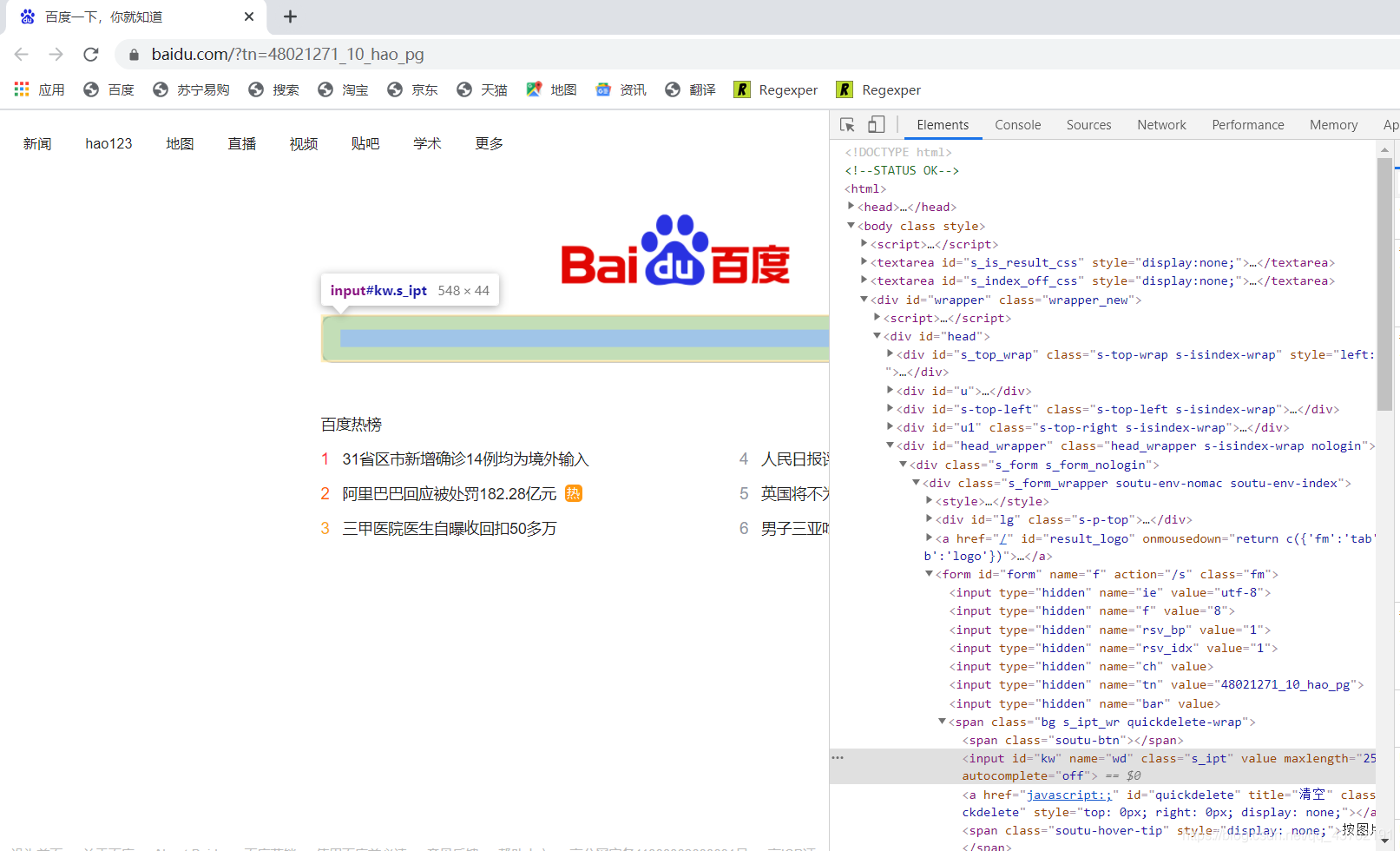
Task: Open the 搜索 bookmark
Action: (x=273, y=89)
